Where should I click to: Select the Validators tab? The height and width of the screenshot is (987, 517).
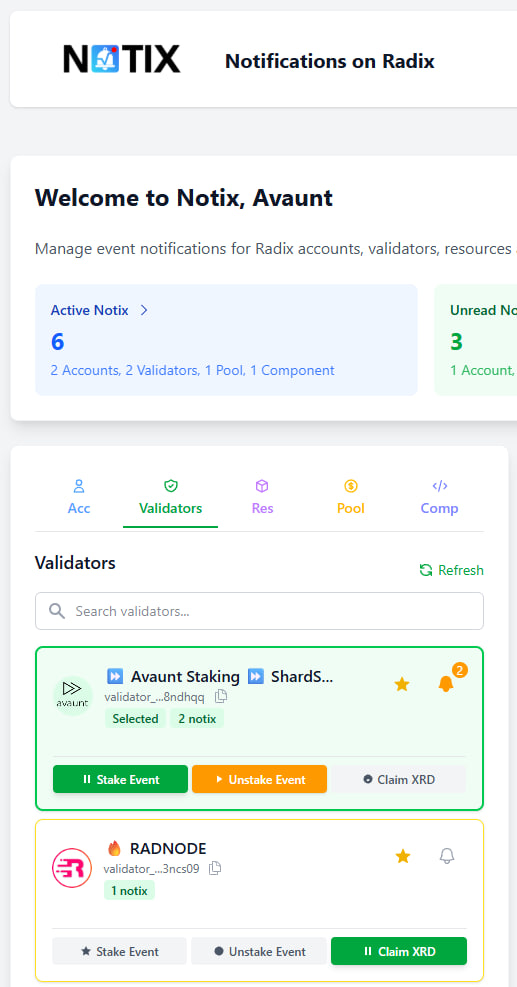point(171,497)
